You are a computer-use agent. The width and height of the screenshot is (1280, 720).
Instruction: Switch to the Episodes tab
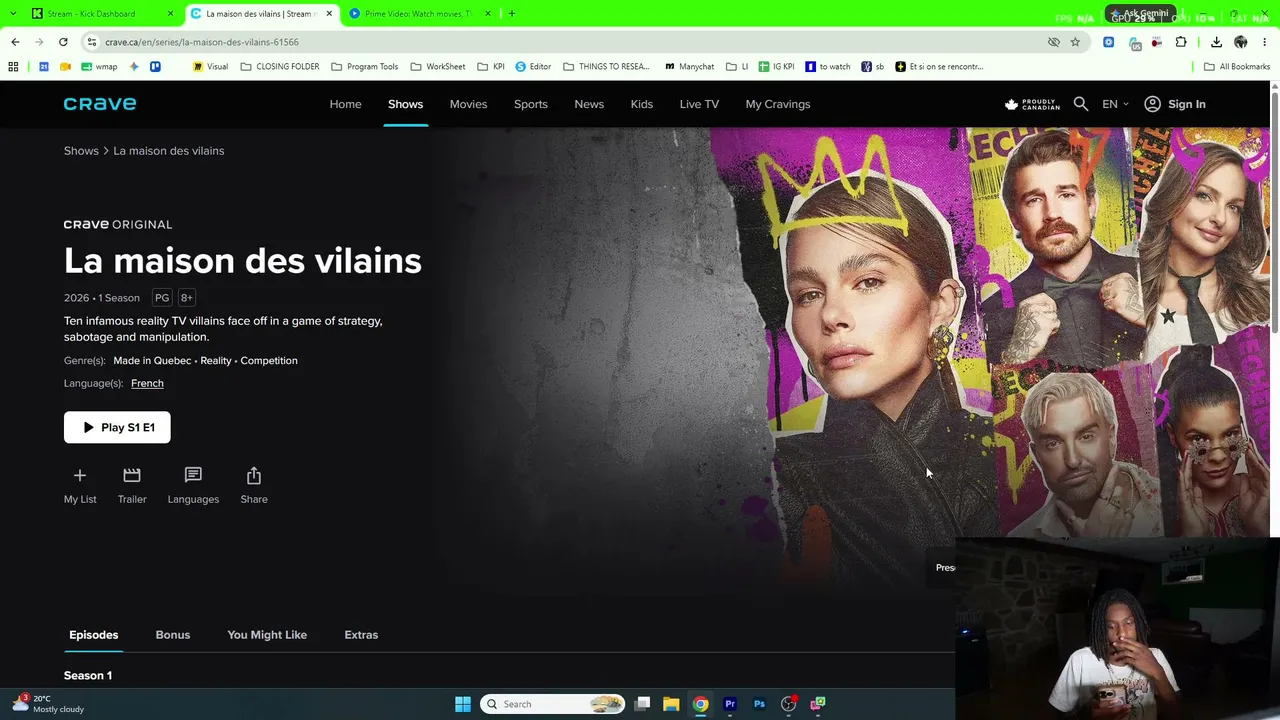94,635
